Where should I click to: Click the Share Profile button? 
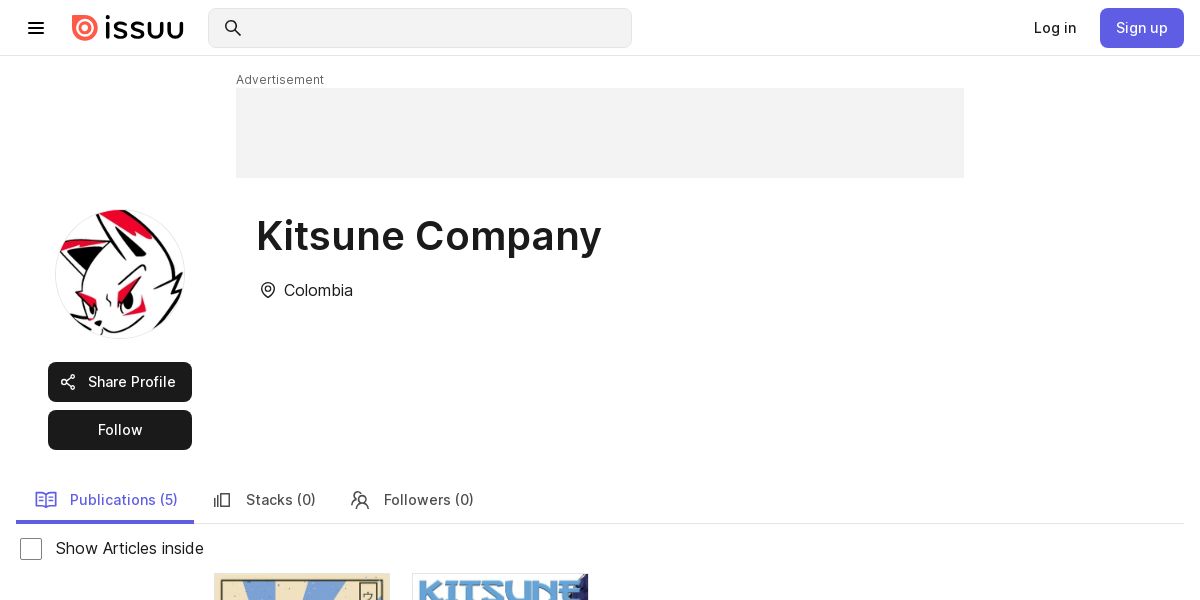(x=120, y=382)
